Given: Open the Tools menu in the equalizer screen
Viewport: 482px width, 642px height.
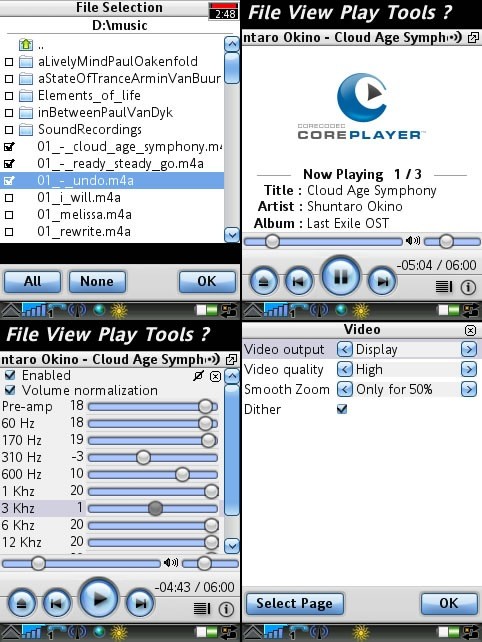Looking at the screenshot, I should [x=169, y=335].
